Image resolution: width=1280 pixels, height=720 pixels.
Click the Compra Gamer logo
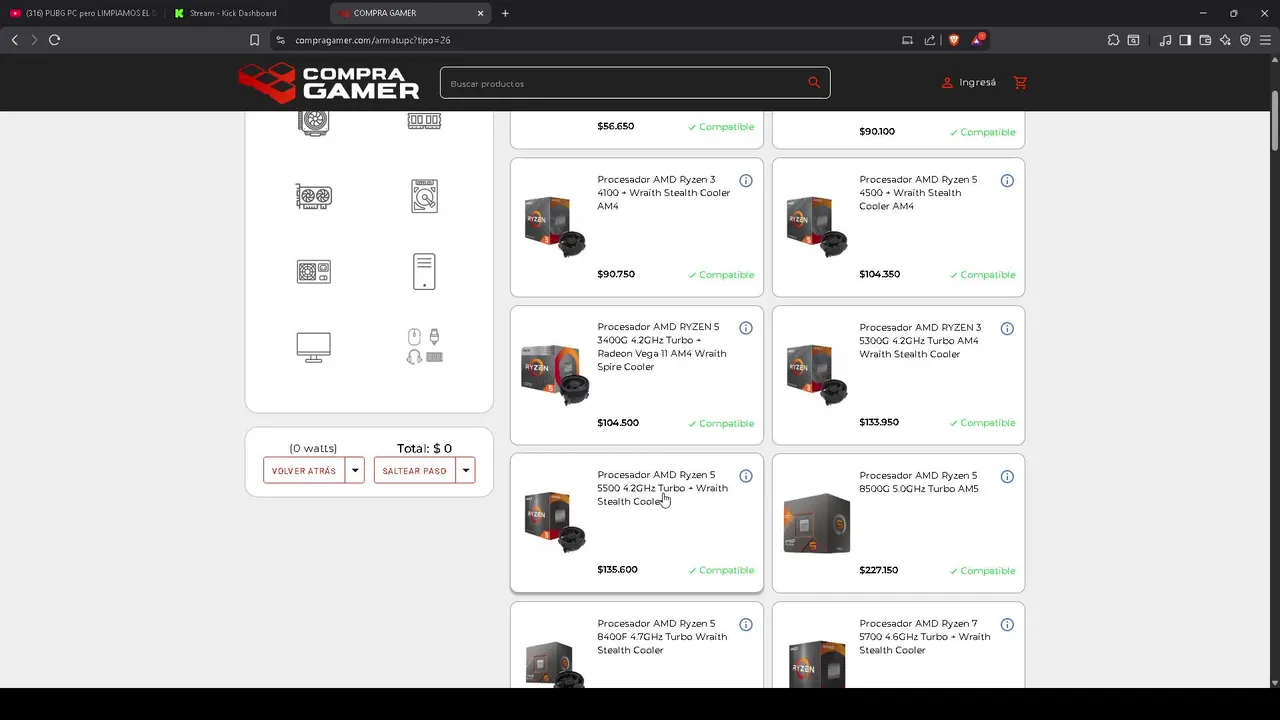[329, 83]
